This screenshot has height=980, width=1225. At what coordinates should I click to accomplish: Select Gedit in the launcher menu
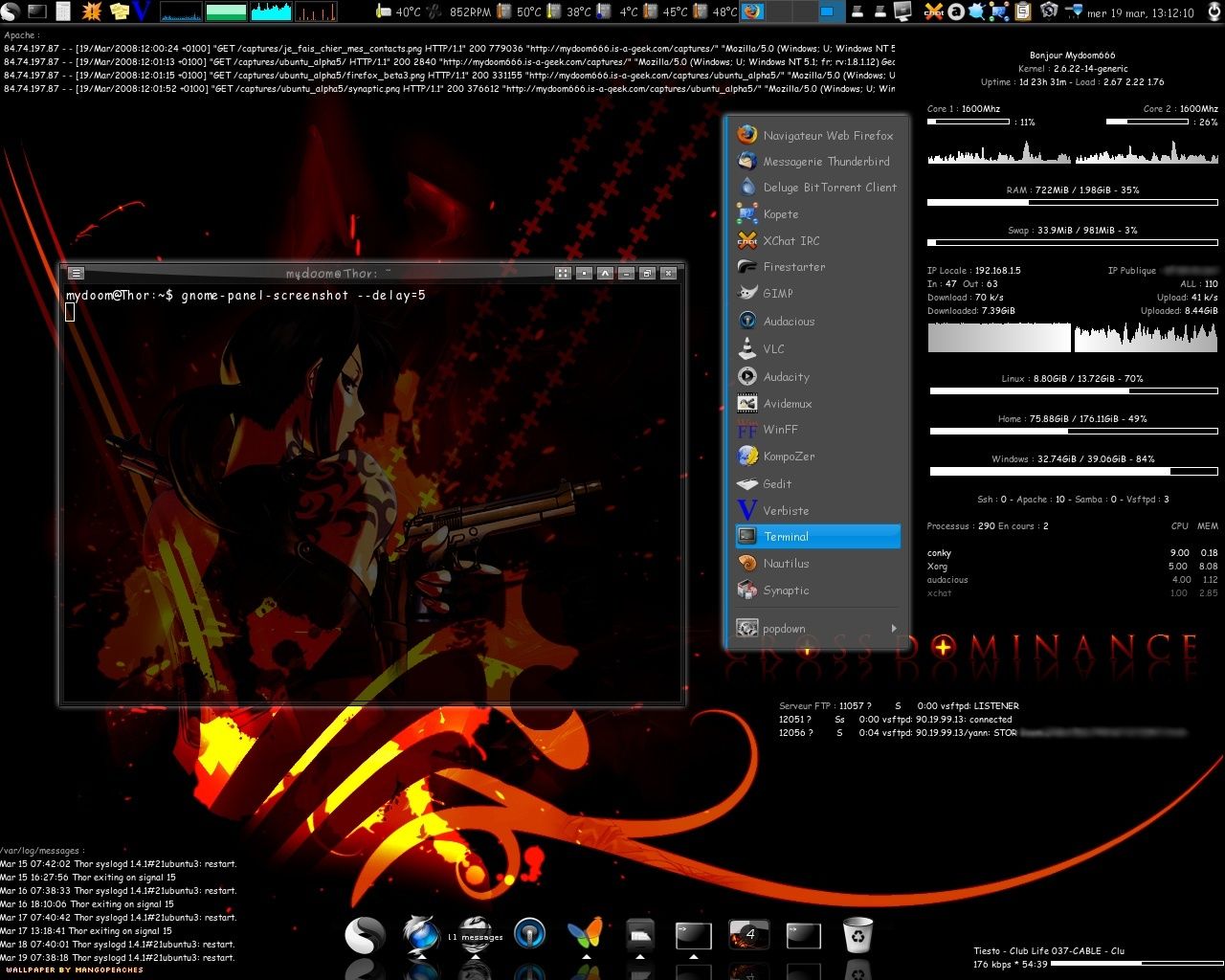click(818, 484)
